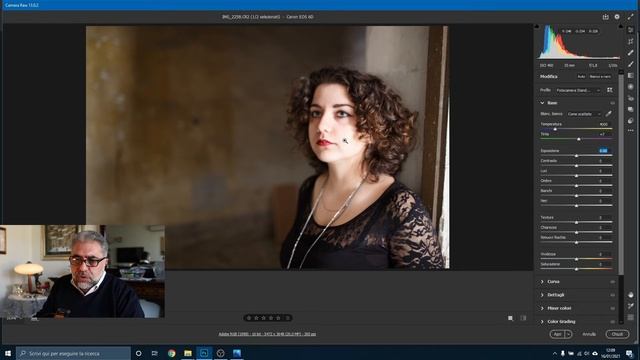640x360 pixels.
Task: Toggle full screen mode icon
Action: coord(631,17)
